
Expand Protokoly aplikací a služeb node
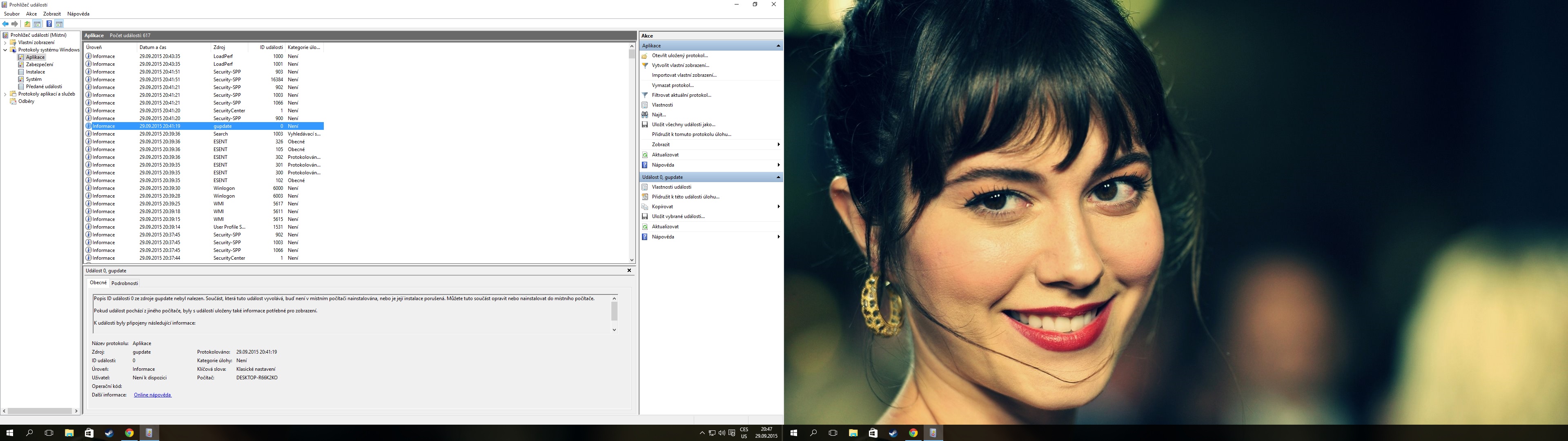pos(5,94)
